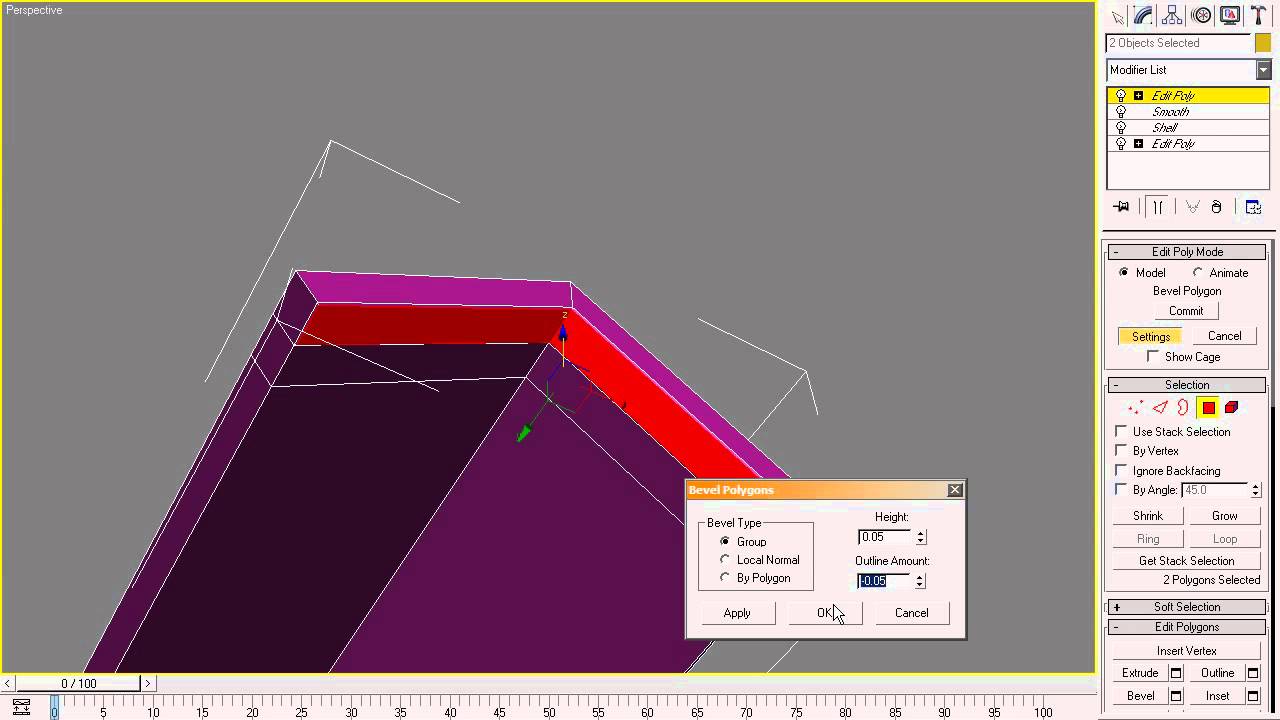This screenshot has height=720, width=1280.
Task: Open Outline settings box
Action: coord(1253,673)
